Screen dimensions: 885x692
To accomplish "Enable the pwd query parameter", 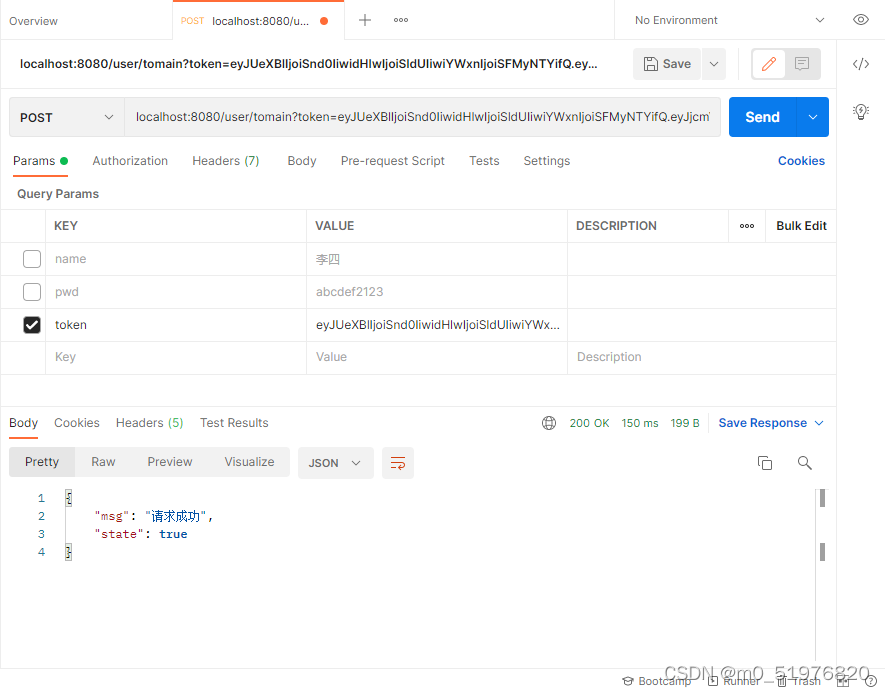I will tap(32, 292).
